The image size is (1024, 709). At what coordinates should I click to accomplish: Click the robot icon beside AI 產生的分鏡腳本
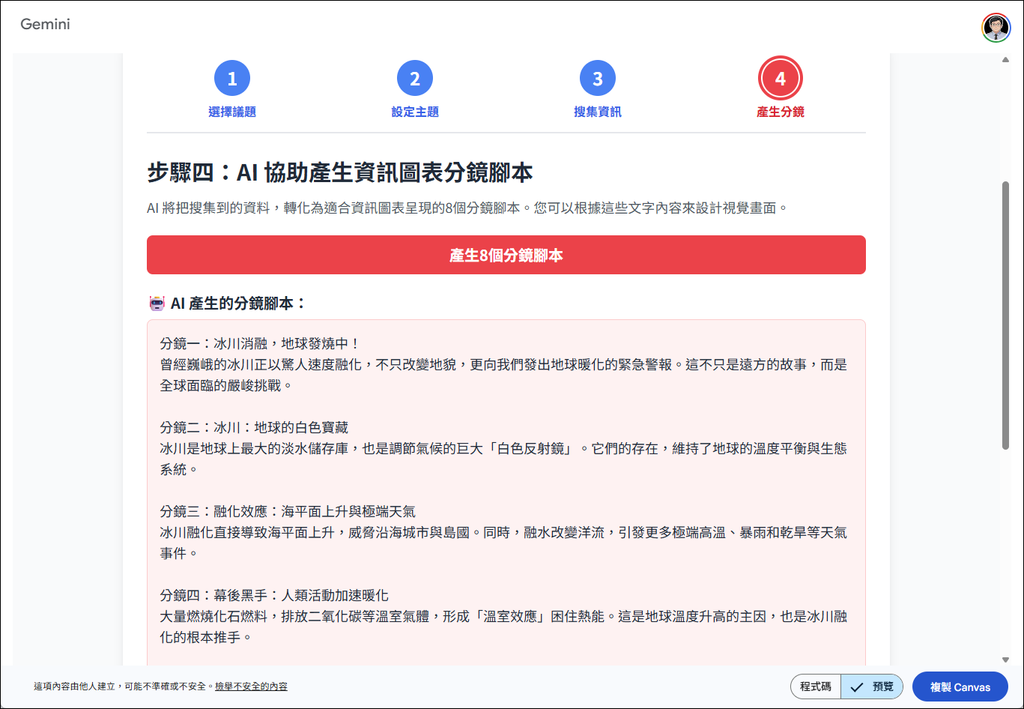click(157, 303)
